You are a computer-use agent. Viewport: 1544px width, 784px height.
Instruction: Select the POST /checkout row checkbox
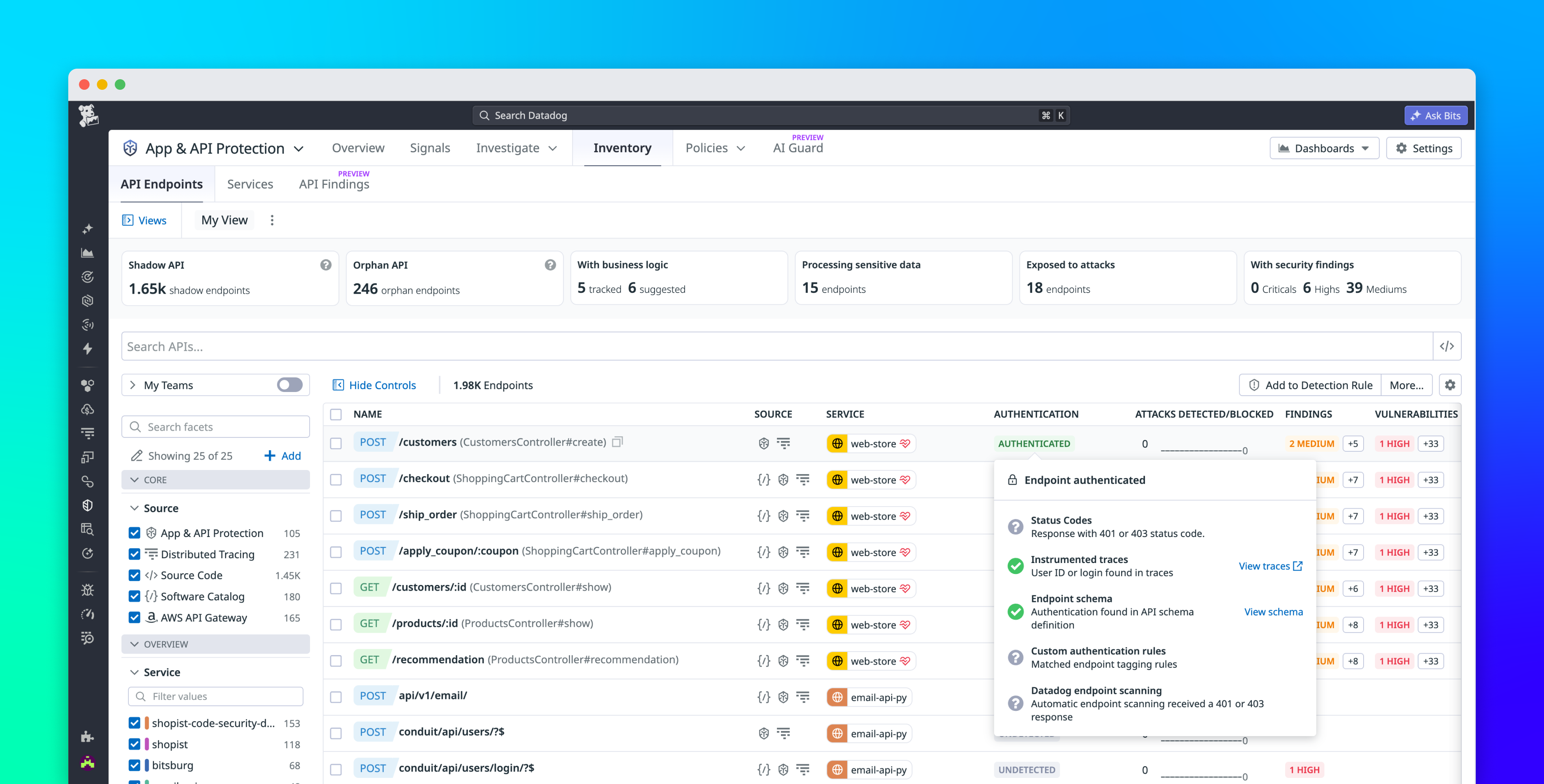(x=336, y=479)
